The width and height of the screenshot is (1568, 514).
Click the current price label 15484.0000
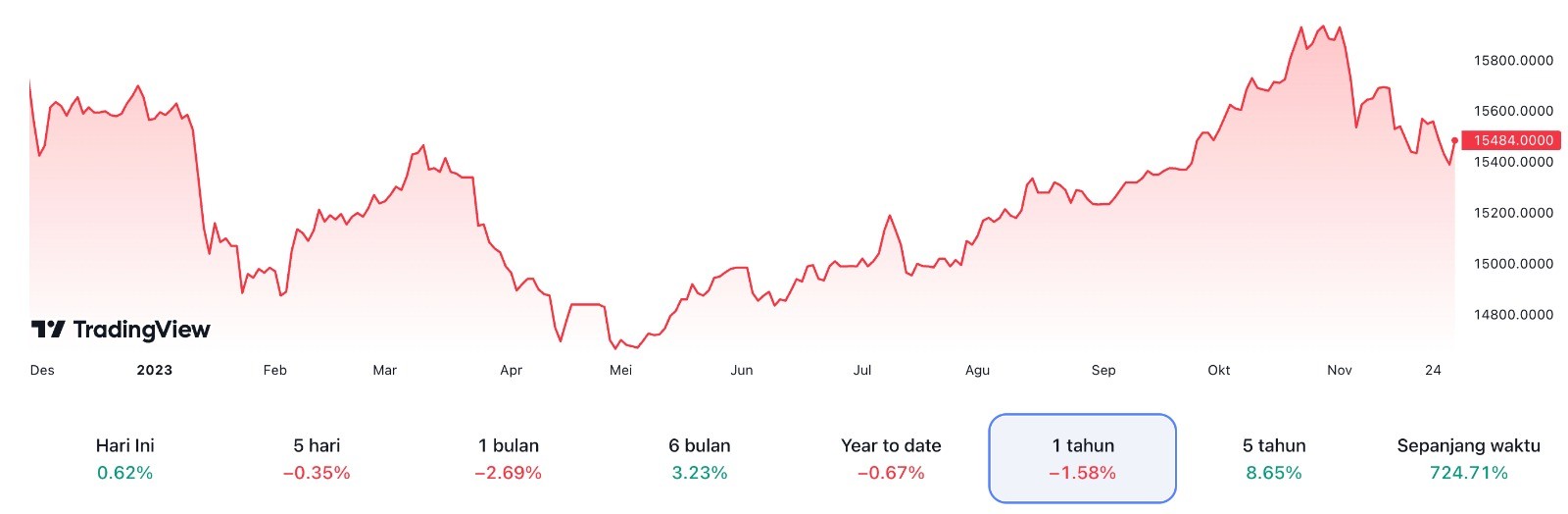(x=1513, y=140)
